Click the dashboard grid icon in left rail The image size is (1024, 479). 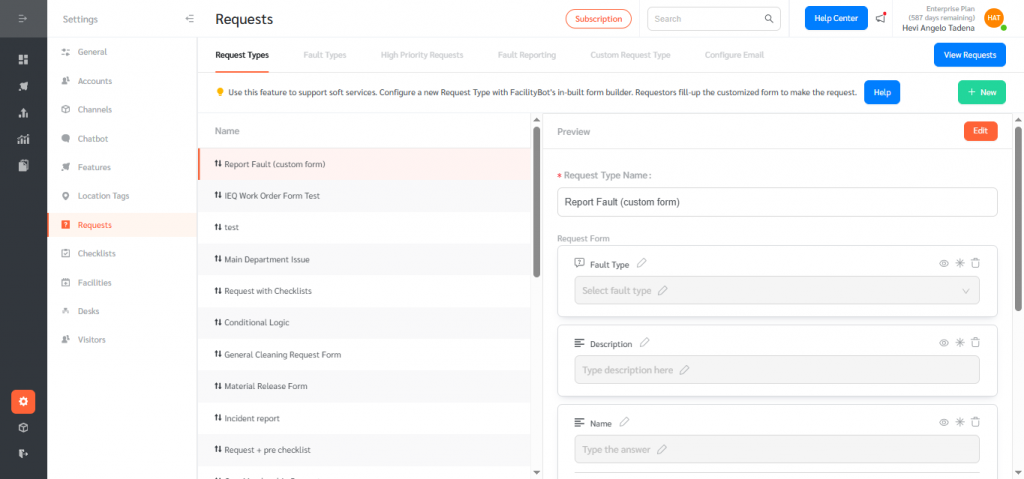tap(23, 59)
